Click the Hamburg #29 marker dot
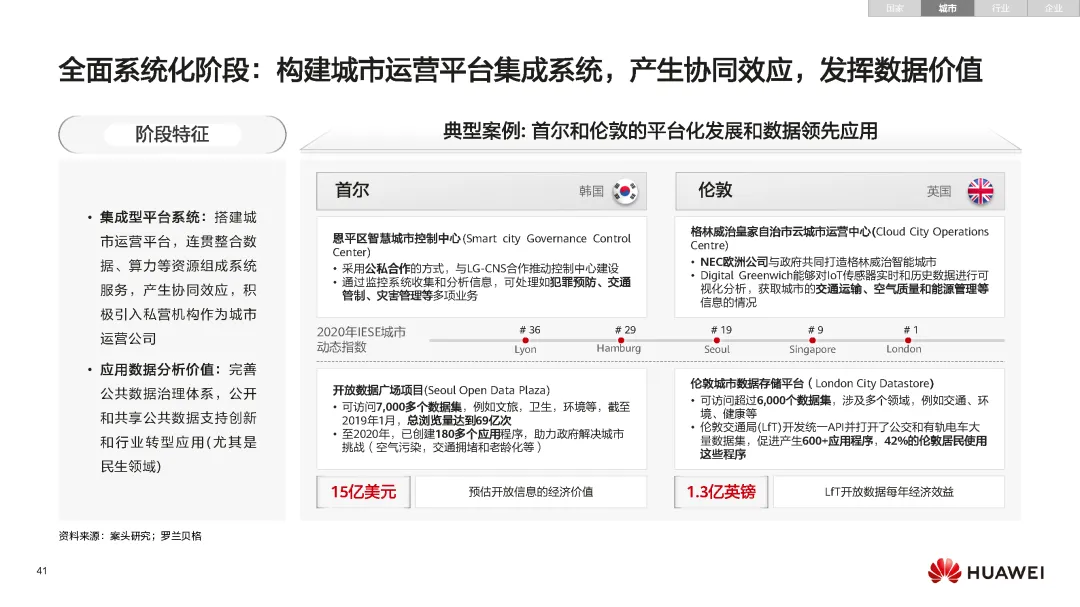1080x607 pixels. [621, 340]
